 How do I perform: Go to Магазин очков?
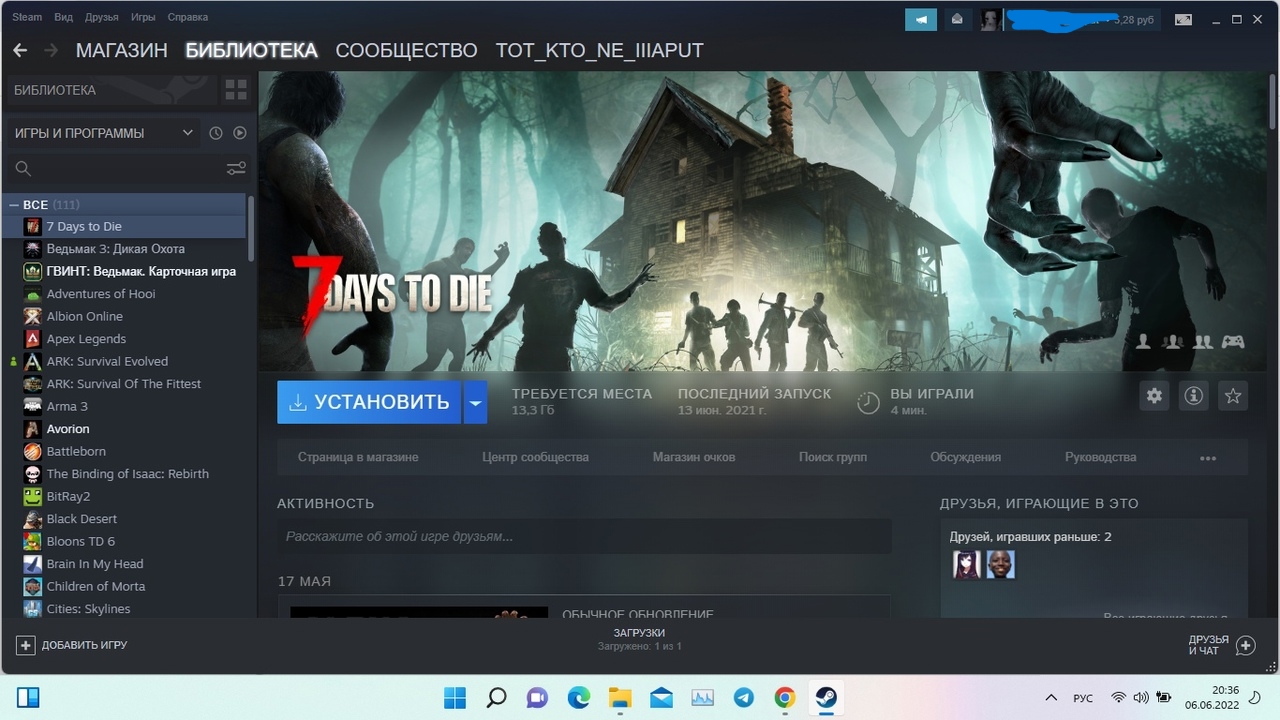[694, 457]
